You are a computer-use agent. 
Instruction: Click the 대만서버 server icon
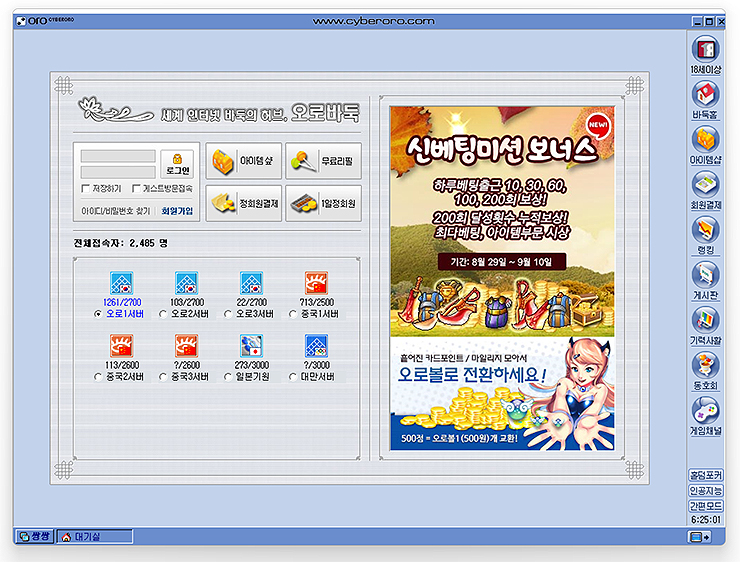click(316, 346)
